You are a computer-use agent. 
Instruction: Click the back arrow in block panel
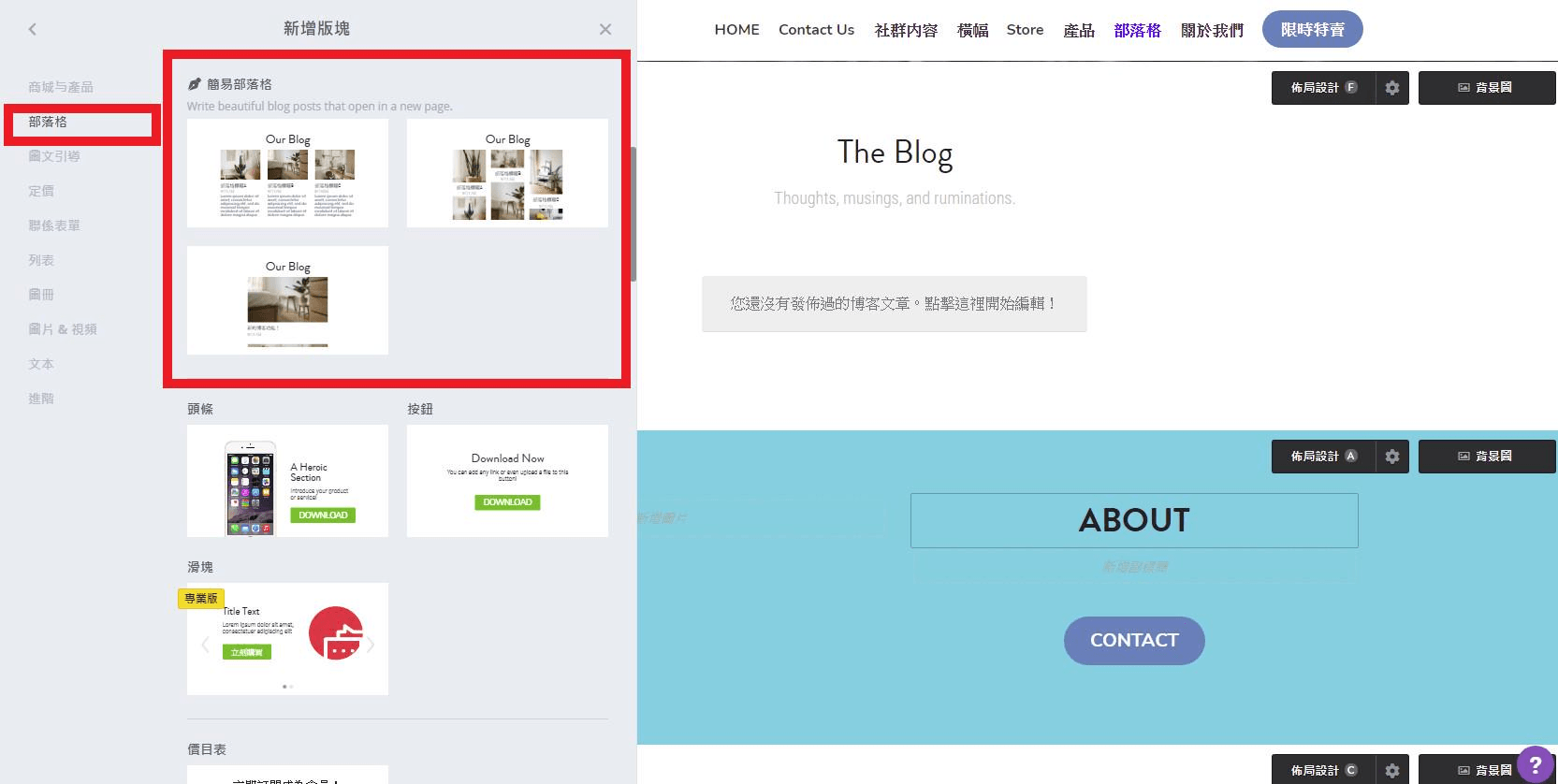(x=33, y=29)
